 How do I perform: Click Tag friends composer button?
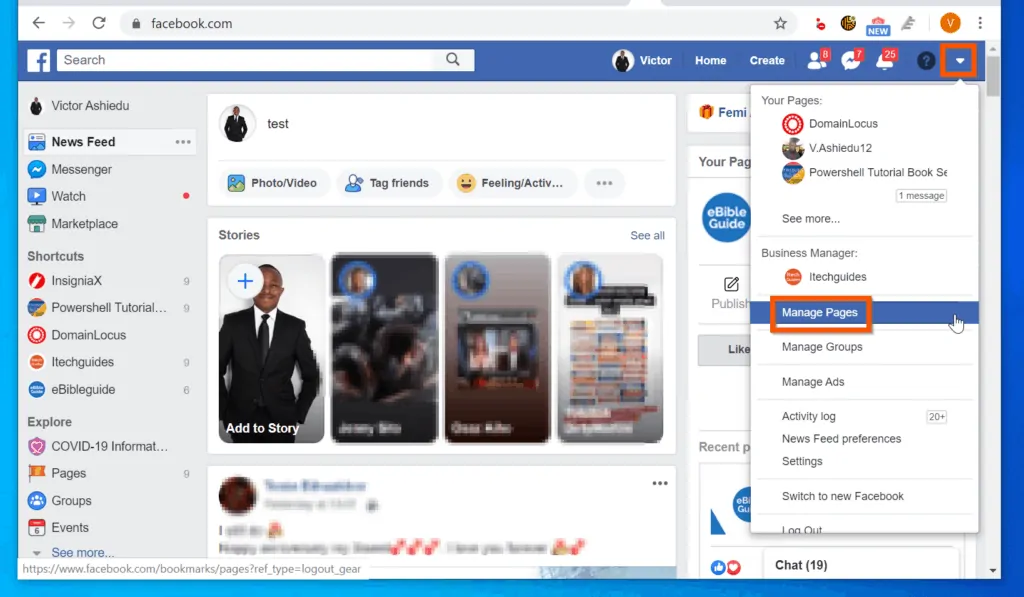[x=389, y=183]
